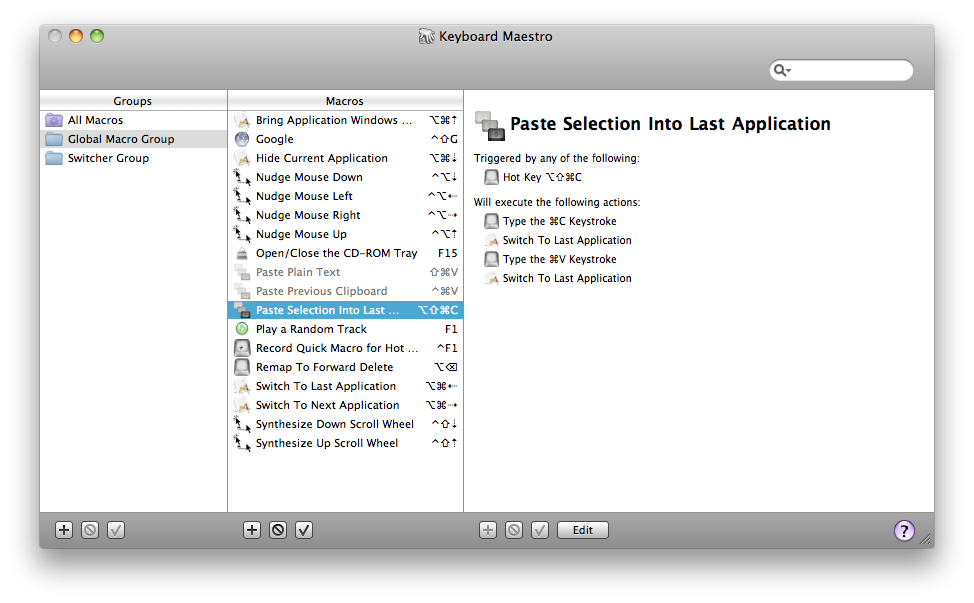Image resolution: width=974 pixels, height=603 pixels.
Task: Click the Remap To Forward Delete key icon
Action: click(242, 367)
